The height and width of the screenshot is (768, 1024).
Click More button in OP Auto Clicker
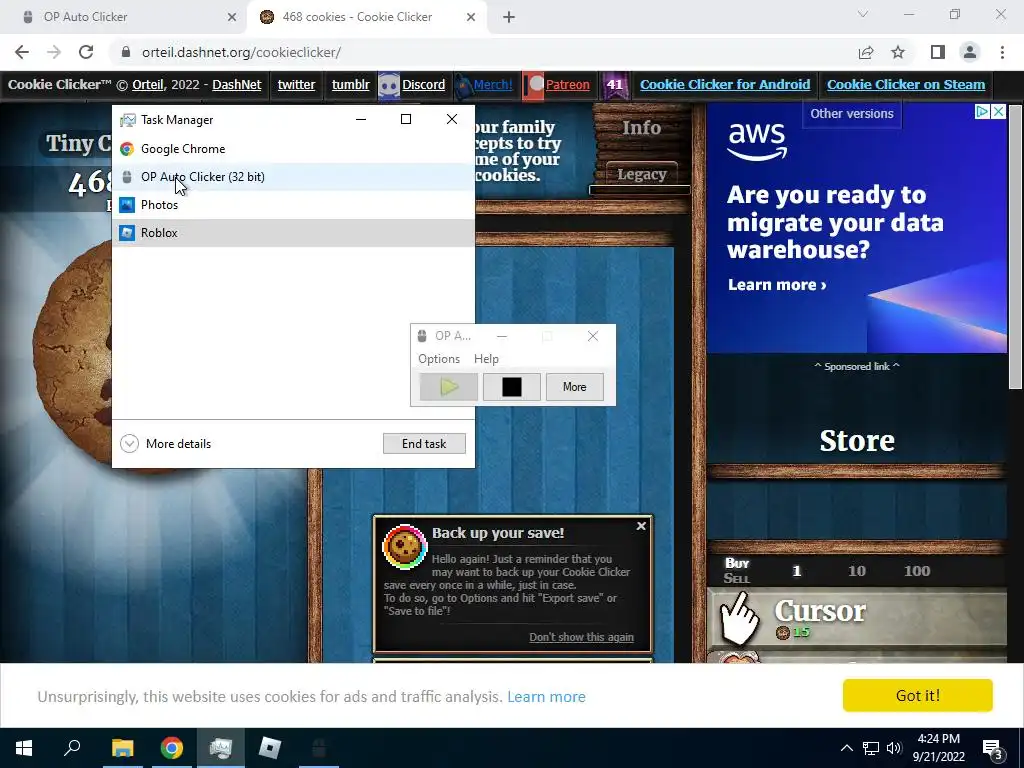point(574,387)
